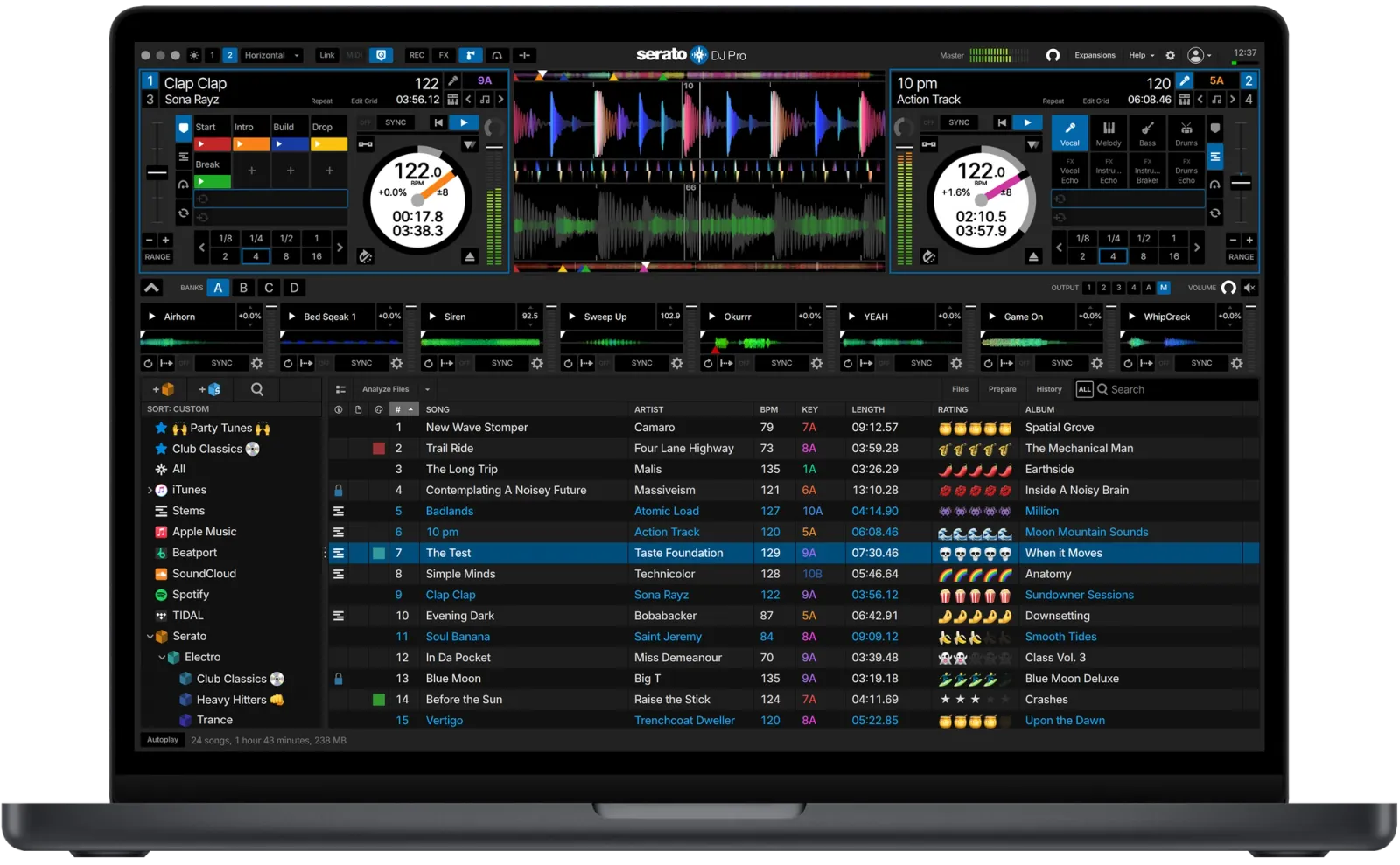Screen dimensions: 1400x865
Task: Switch to sampler bank D
Action: (294, 288)
